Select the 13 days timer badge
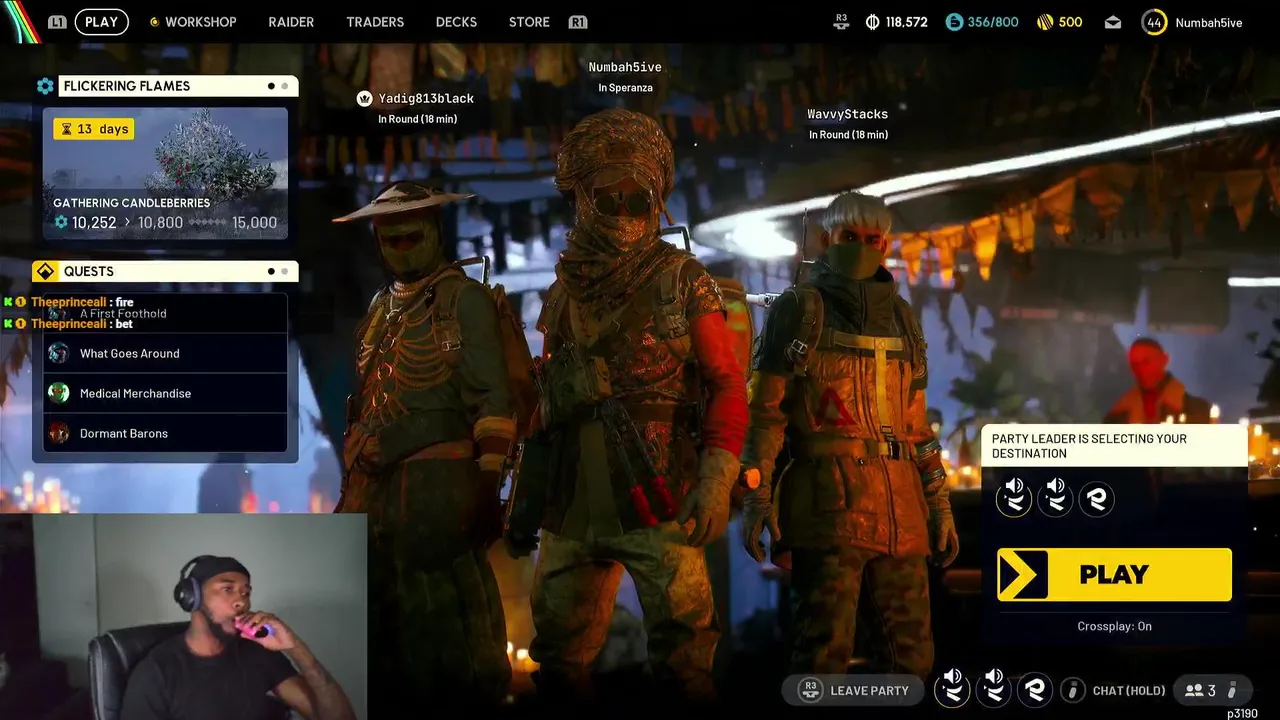Viewport: 1280px width, 720px height. [94, 129]
